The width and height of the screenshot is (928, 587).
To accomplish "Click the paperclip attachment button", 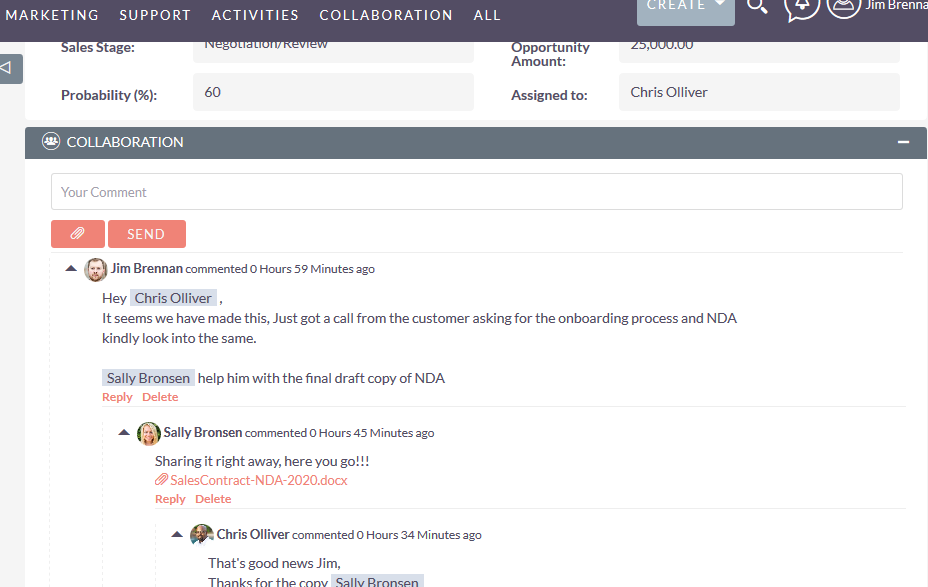I will [78, 234].
